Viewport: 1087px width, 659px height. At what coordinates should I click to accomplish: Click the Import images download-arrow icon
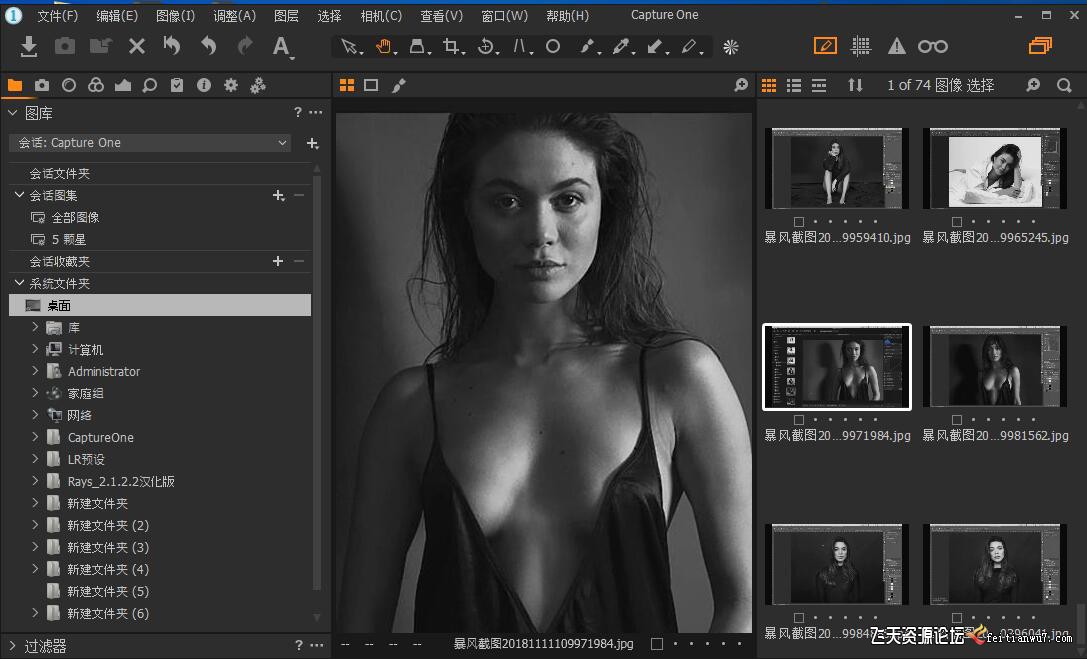pos(29,46)
